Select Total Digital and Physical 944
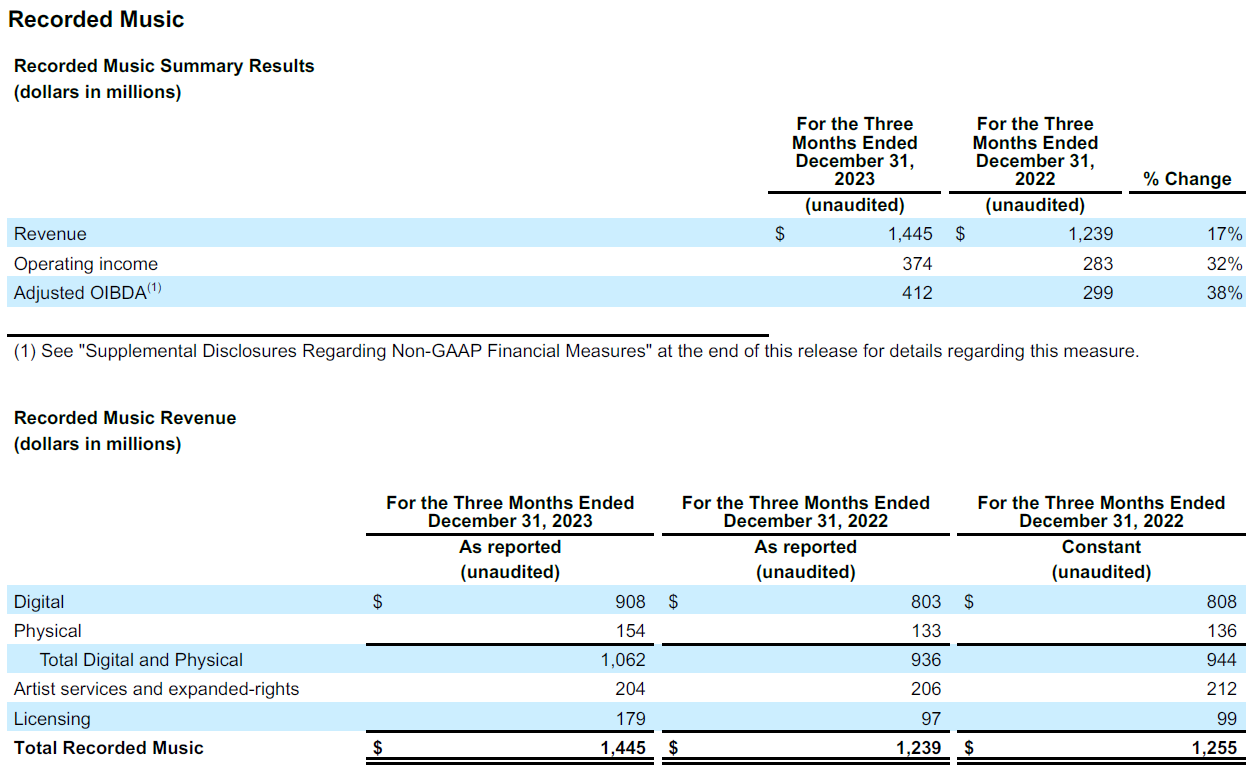1255x771 pixels. [1221, 660]
